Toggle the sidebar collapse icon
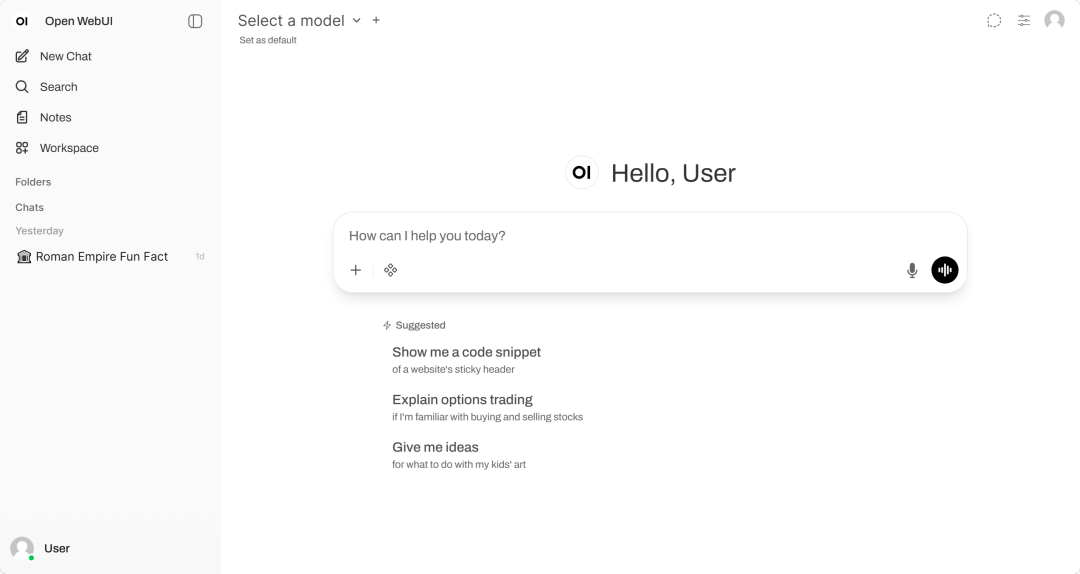Screen dimensions: 1080x574 pos(195,21)
